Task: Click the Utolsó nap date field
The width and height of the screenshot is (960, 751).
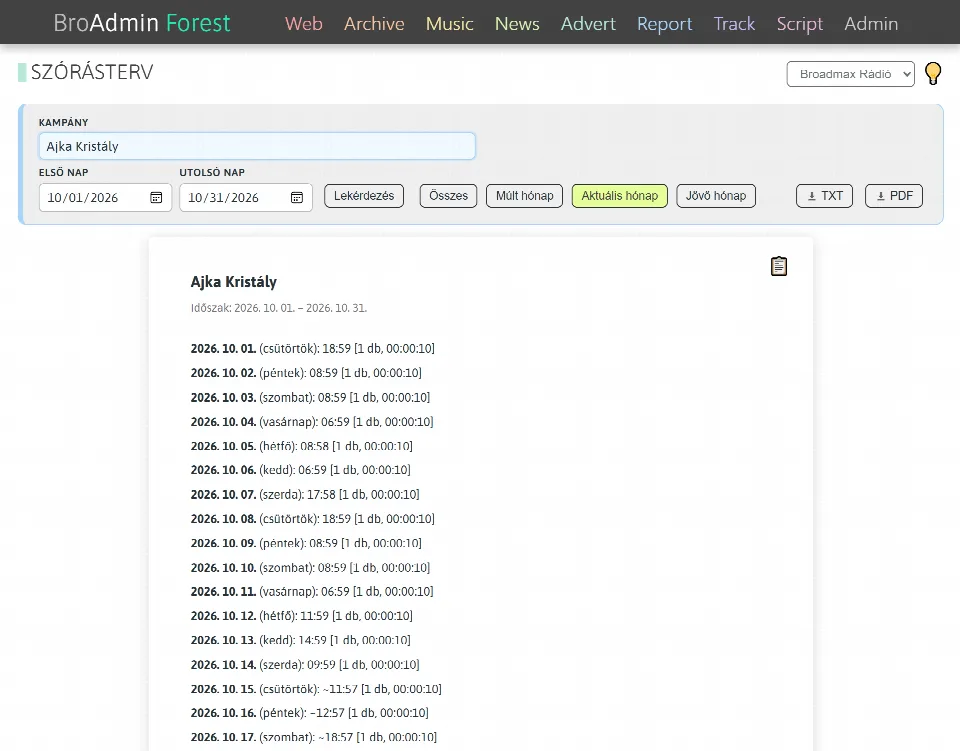Action: tap(246, 198)
